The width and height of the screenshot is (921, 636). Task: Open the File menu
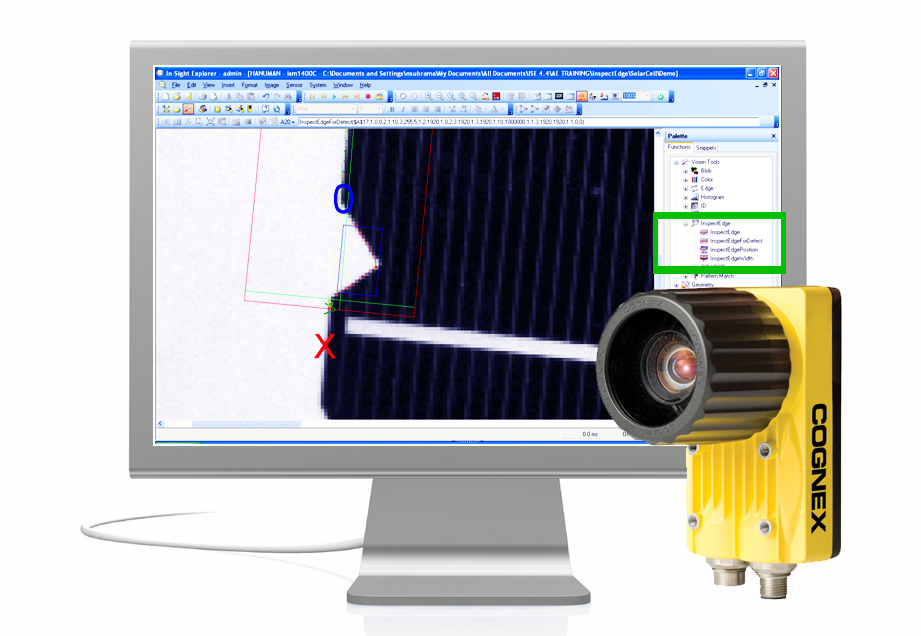tap(176, 85)
